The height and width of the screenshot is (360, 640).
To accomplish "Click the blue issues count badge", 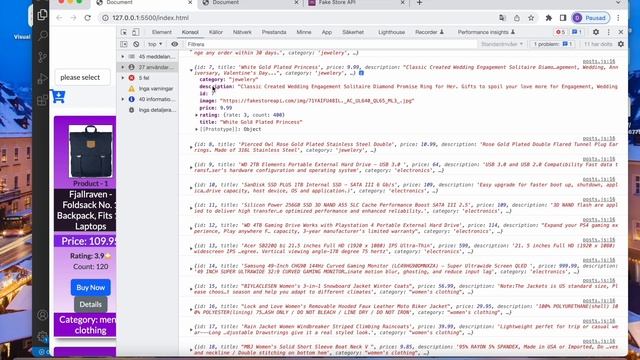I will pos(576,32).
